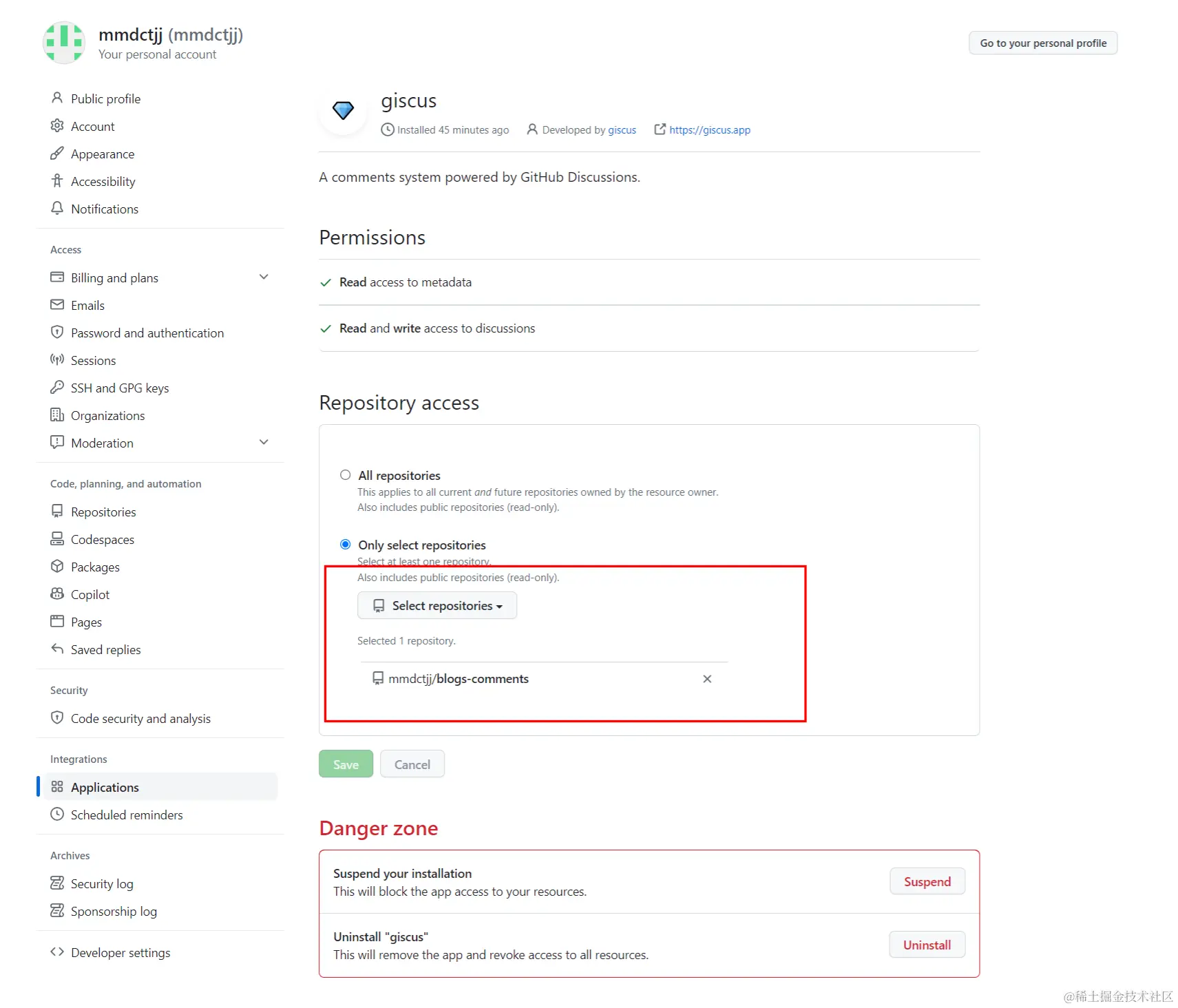Viewport: 1178px width, 1008px height.
Task: Click the Notifications bell icon
Action: tap(57, 209)
